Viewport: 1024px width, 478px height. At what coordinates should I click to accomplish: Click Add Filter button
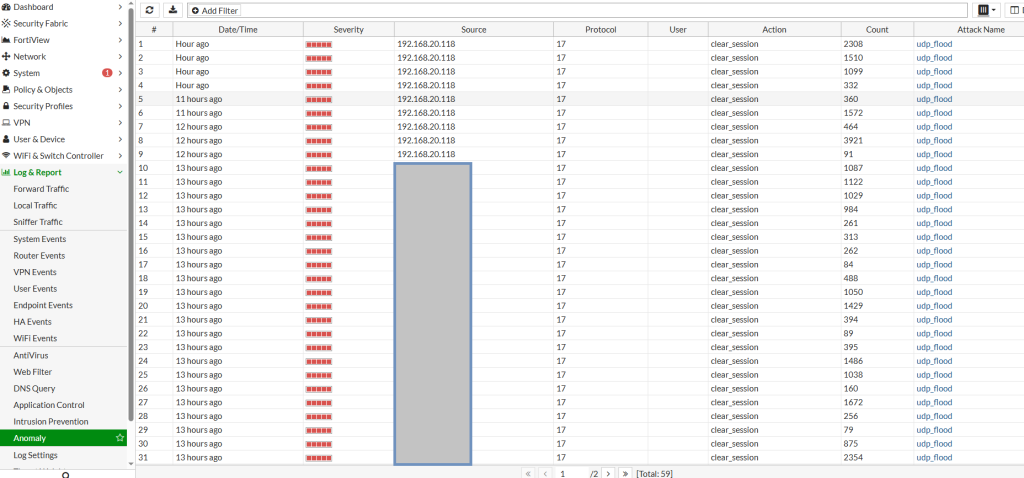(215, 10)
